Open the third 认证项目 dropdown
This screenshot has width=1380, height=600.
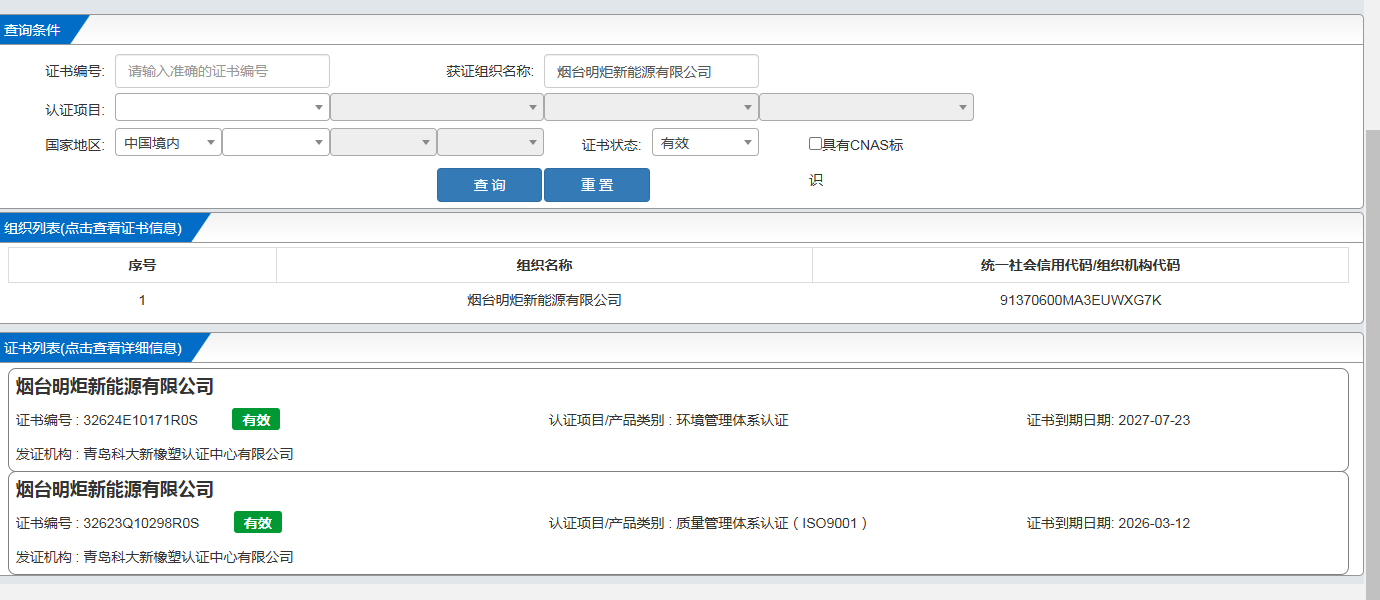pos(651,107)
